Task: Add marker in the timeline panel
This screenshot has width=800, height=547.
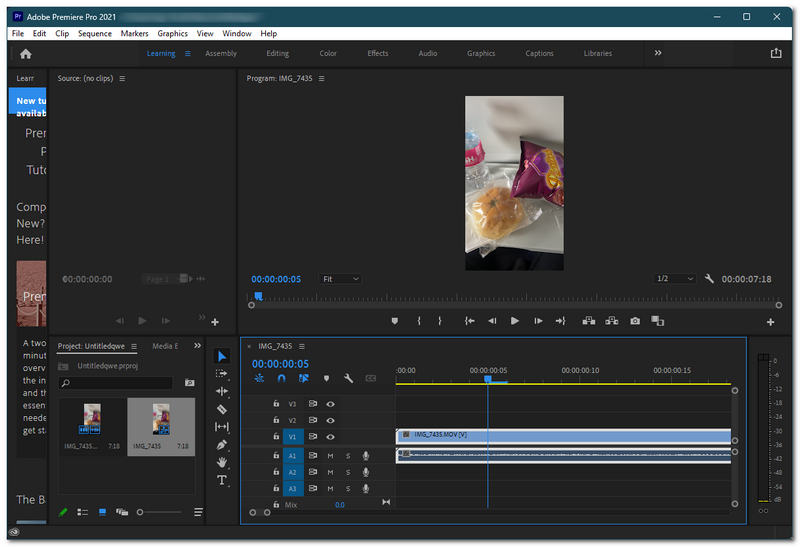Action: [326, 378]
